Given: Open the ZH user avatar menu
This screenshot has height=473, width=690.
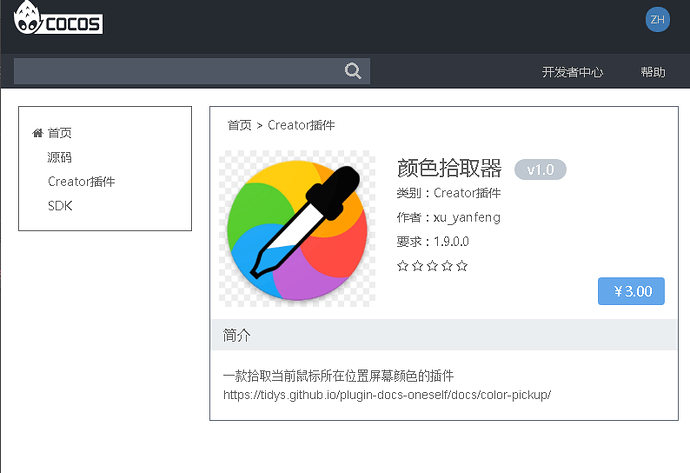Looking at the screenshot, I should point(657,19).
